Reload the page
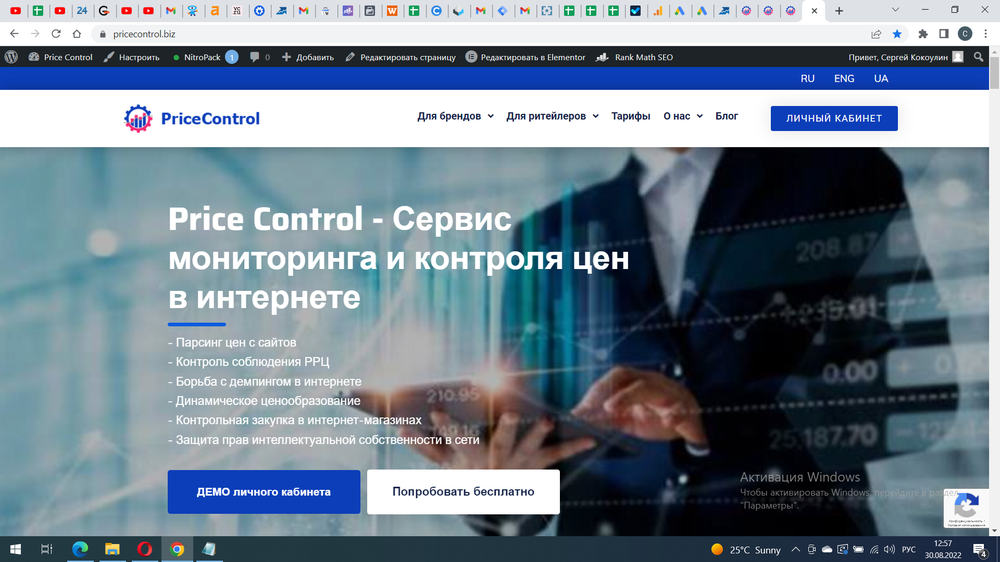 tap(56, 34)
